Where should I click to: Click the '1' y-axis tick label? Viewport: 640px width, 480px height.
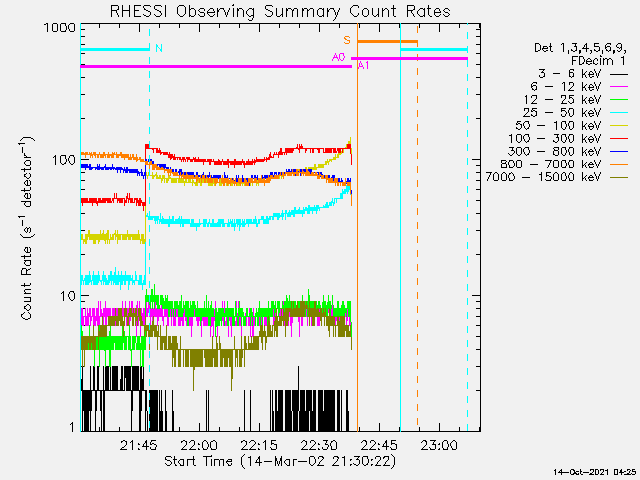[x=72, y=427]
